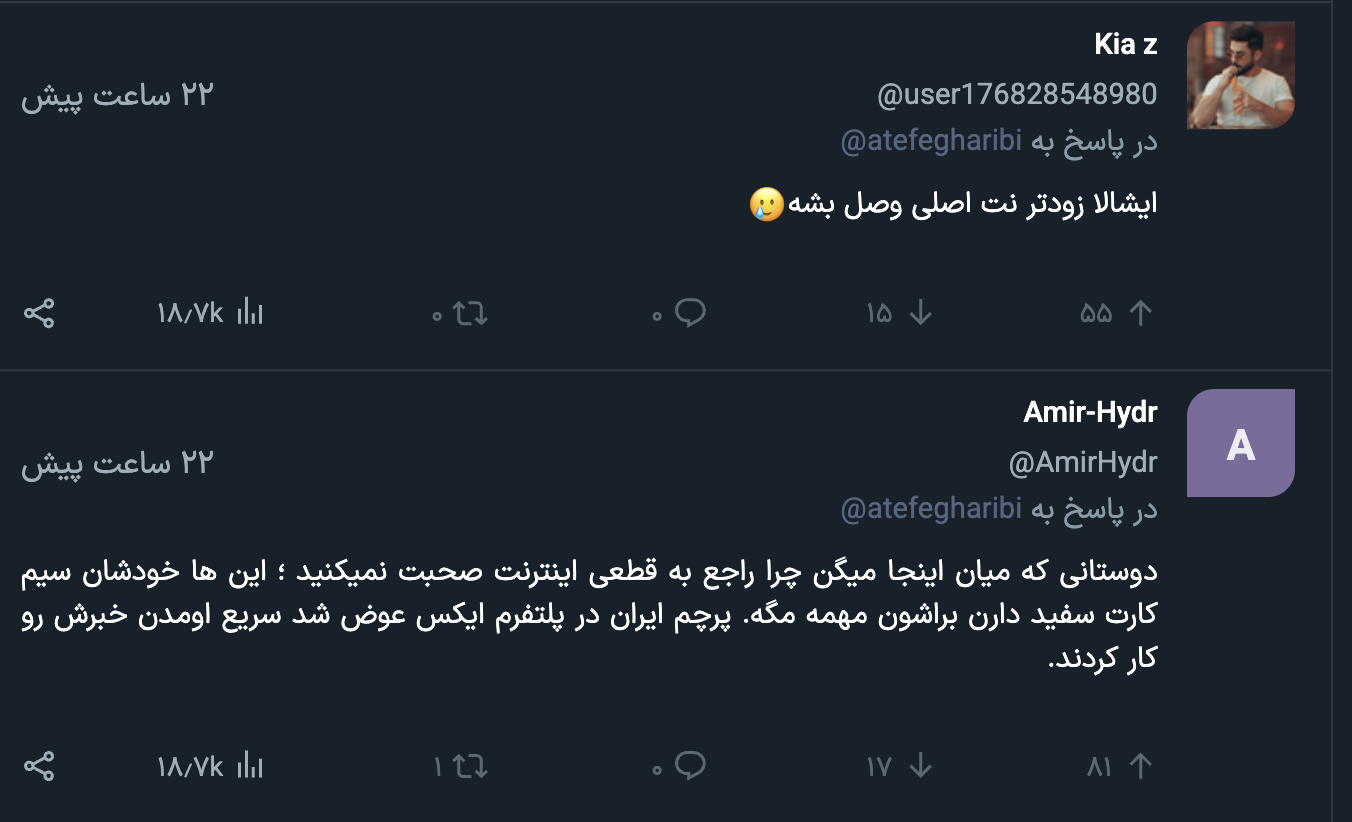Image resolution: width=1352 pixels, height=822 pixels.
Task: Open the @AmirHydr handle
Action: 1083,463
